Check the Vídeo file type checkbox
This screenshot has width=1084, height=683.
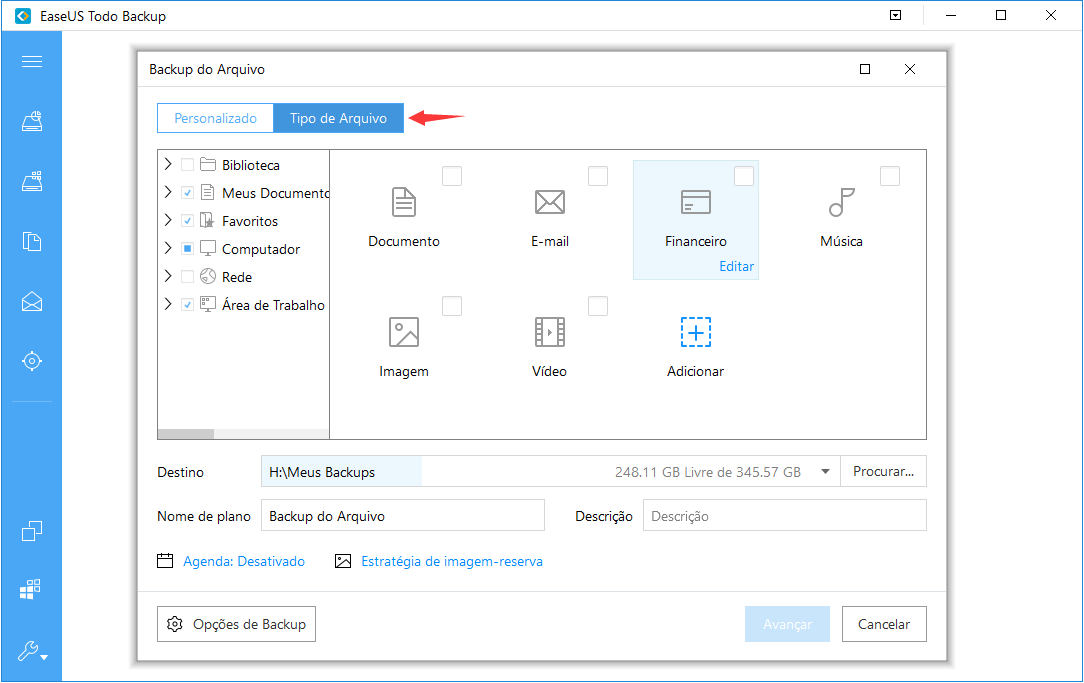click(598, 306)
